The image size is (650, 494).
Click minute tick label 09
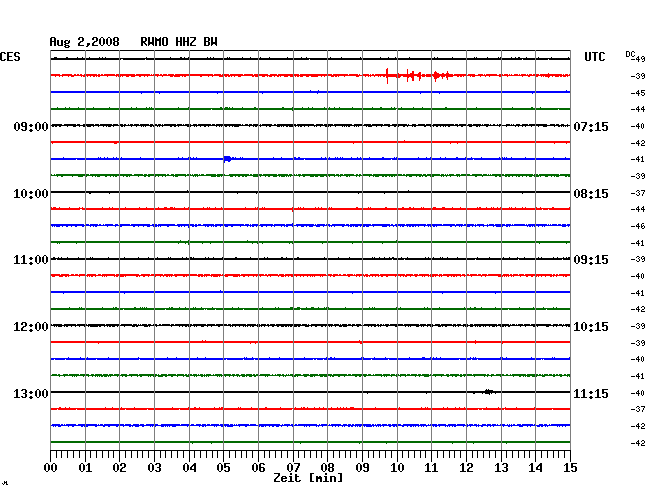coord(362,467)
